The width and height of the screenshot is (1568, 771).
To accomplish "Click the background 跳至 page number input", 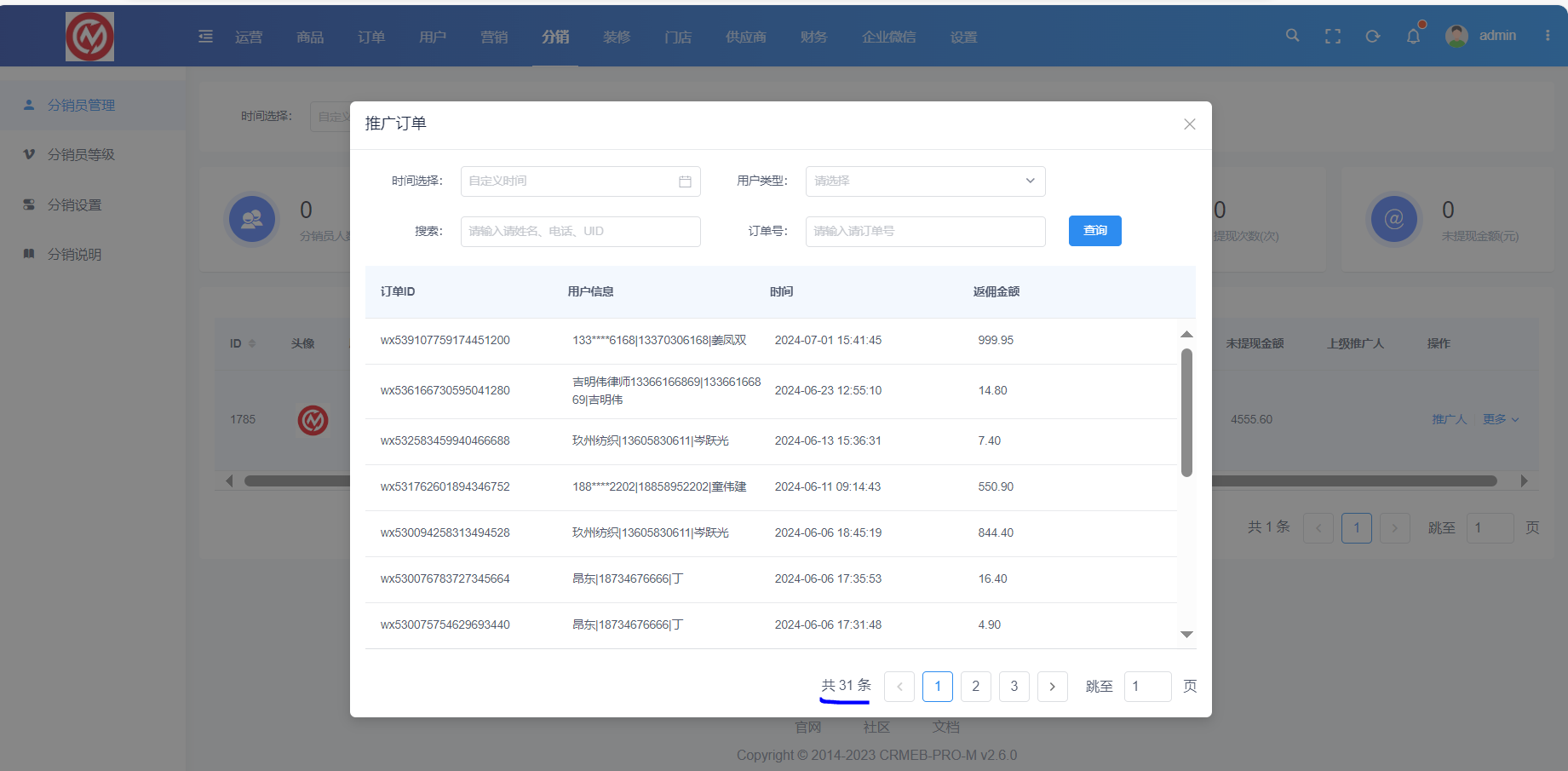I will [1490, 528].
